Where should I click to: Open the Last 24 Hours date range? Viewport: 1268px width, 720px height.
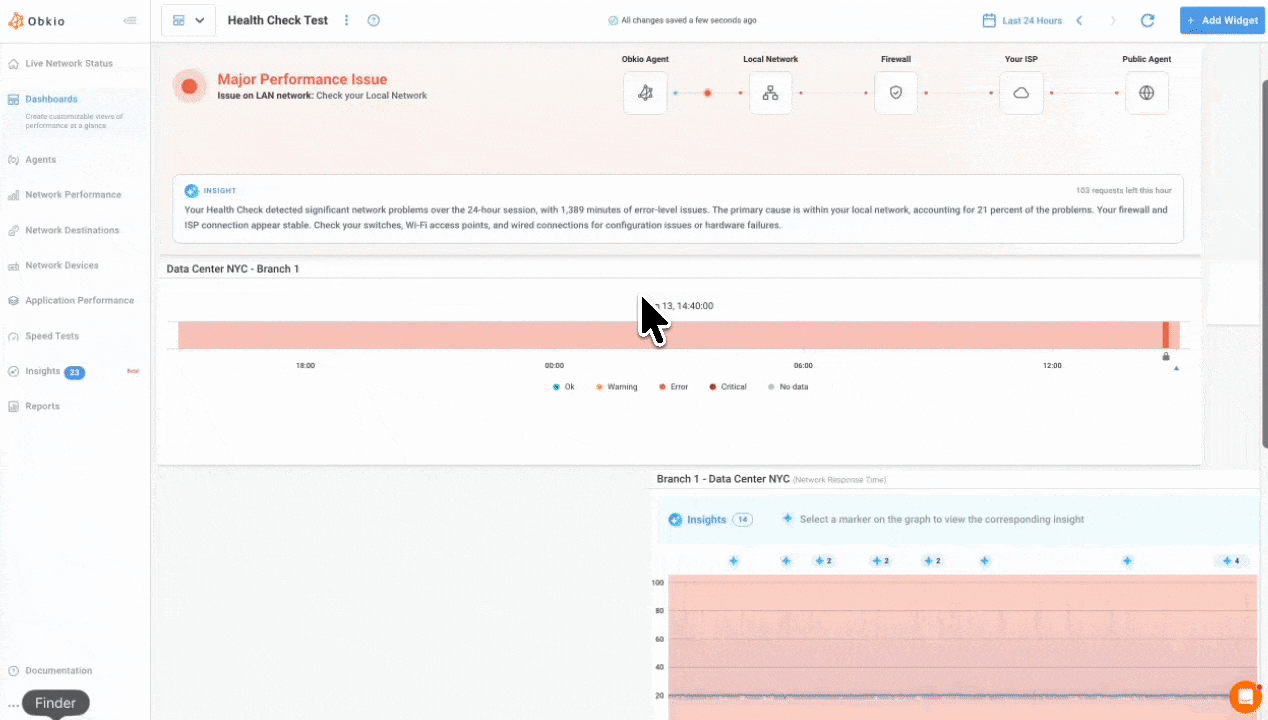pos(1021,20)
